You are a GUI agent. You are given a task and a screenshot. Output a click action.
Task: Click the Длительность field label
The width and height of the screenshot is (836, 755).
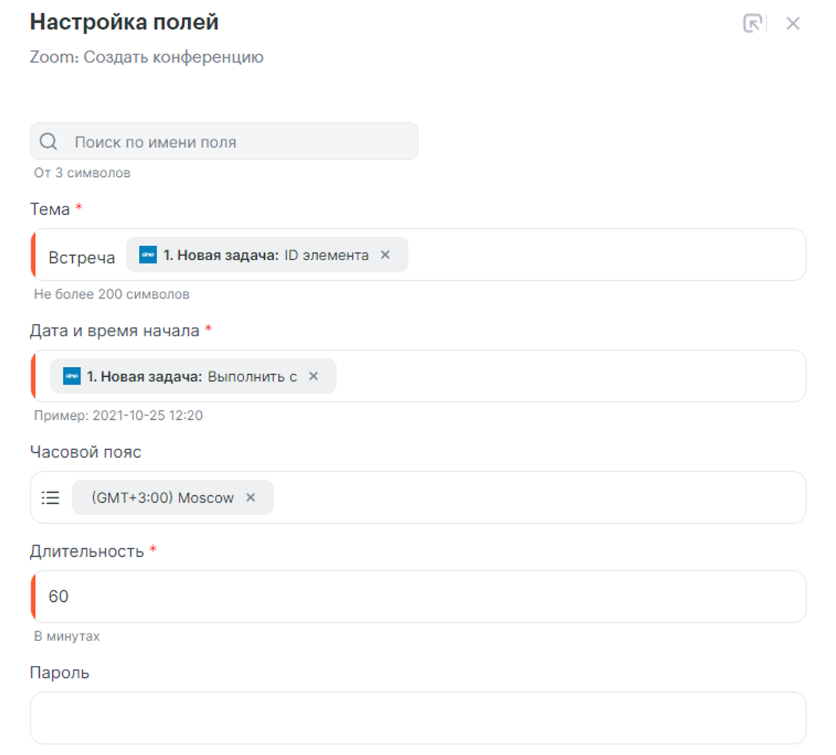click(88, 551)
